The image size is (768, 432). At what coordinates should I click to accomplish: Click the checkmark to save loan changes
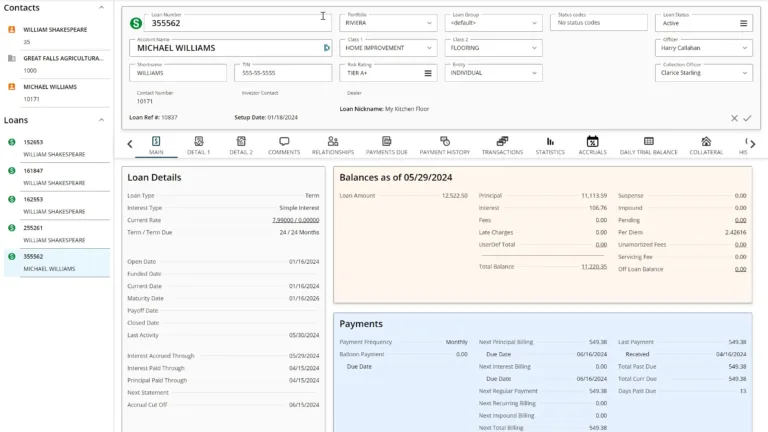tap(747, 118)
